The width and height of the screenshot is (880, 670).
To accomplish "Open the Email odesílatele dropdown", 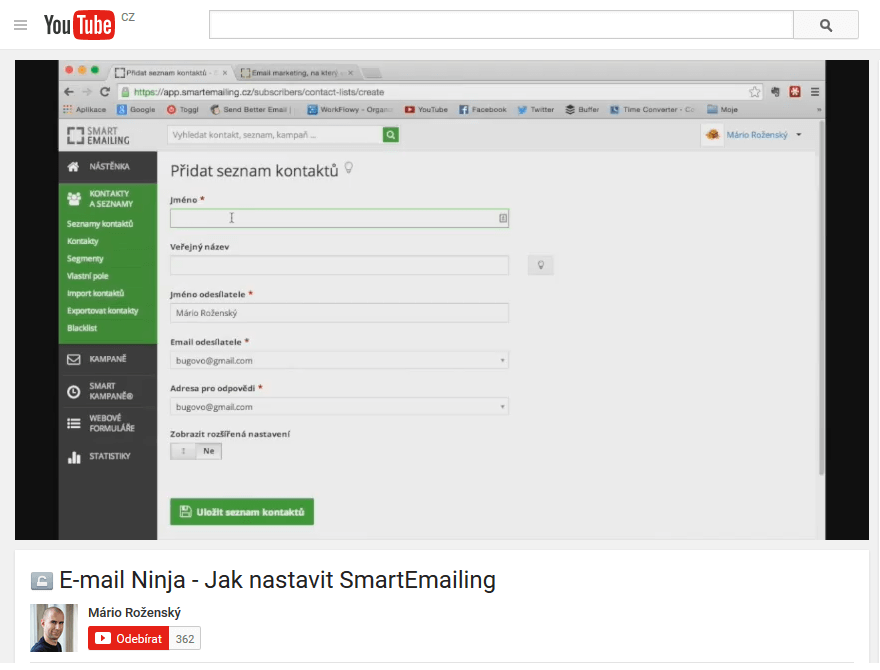I will 339,360.
